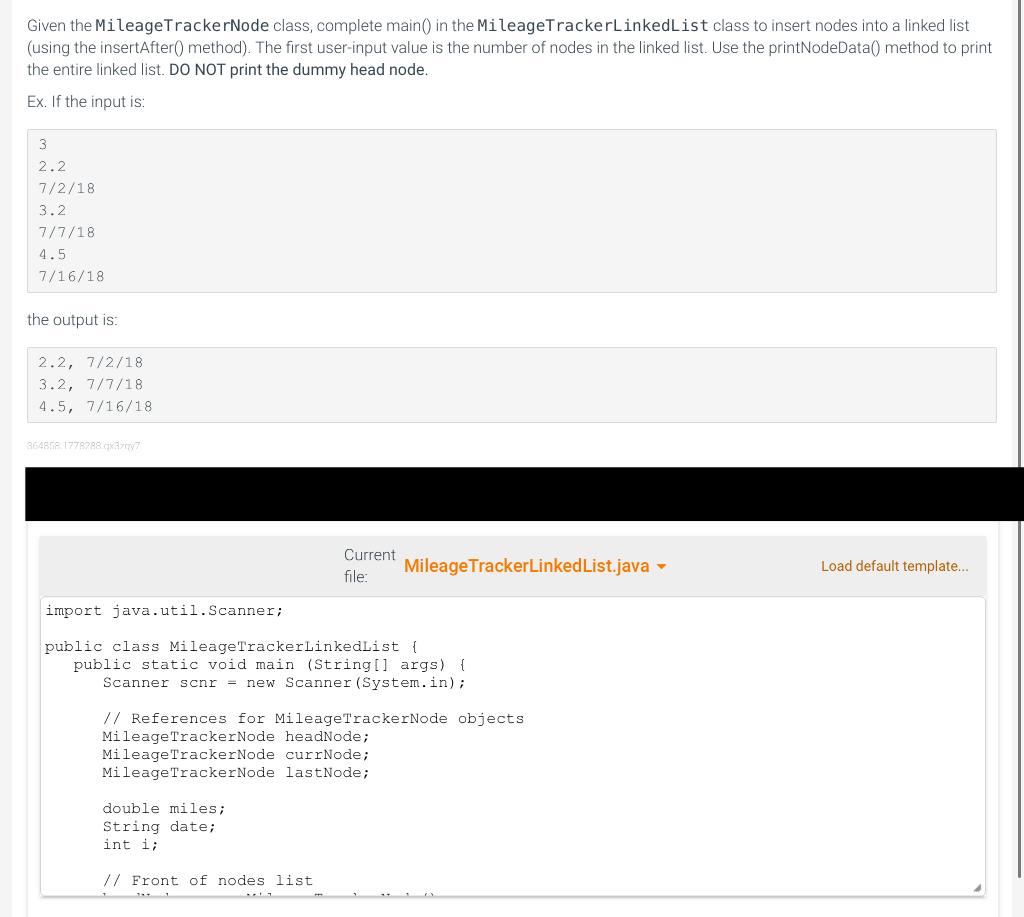1024x917 pixels.
Task: Click the MileageTrackerNode class name in instructions
Action: pyautogui.click(x=181, y=25)
